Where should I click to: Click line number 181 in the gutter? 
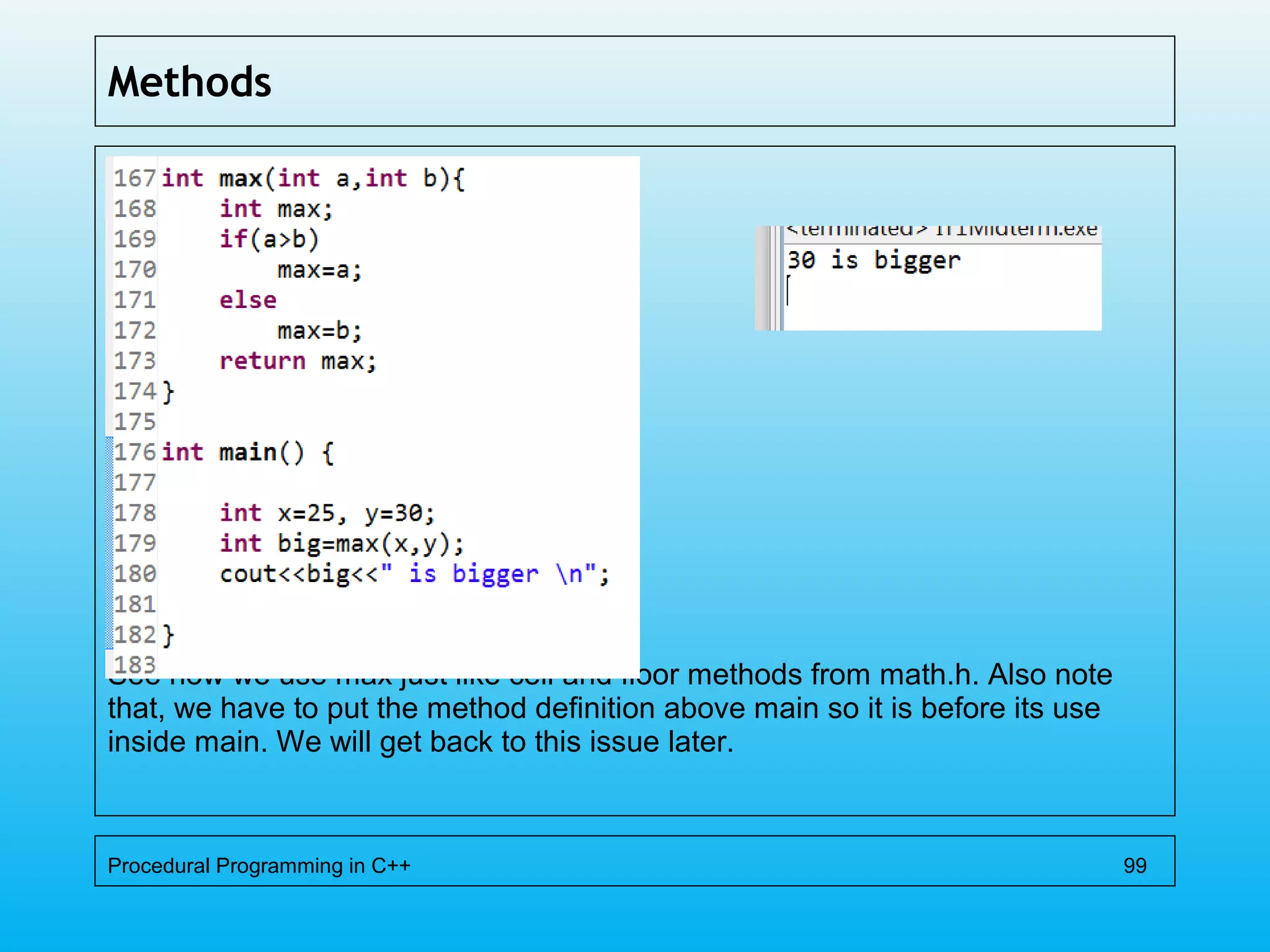(x=135, y=604)
